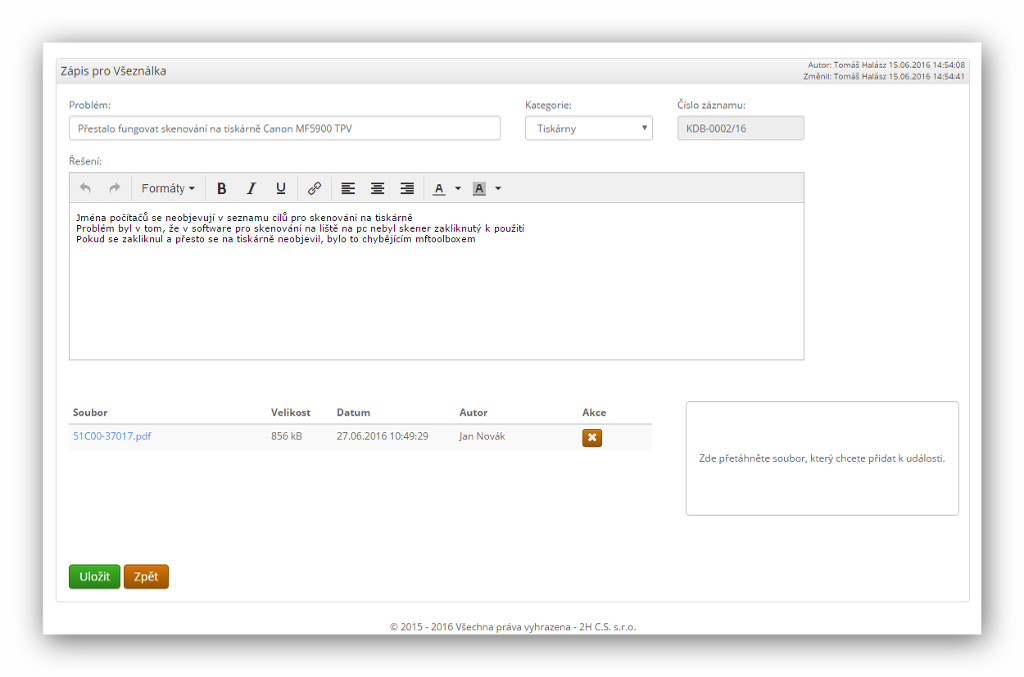1024x677 pixels.
Task: Open the 51C00-37017.pdf file link
Action: click(112, 436)
